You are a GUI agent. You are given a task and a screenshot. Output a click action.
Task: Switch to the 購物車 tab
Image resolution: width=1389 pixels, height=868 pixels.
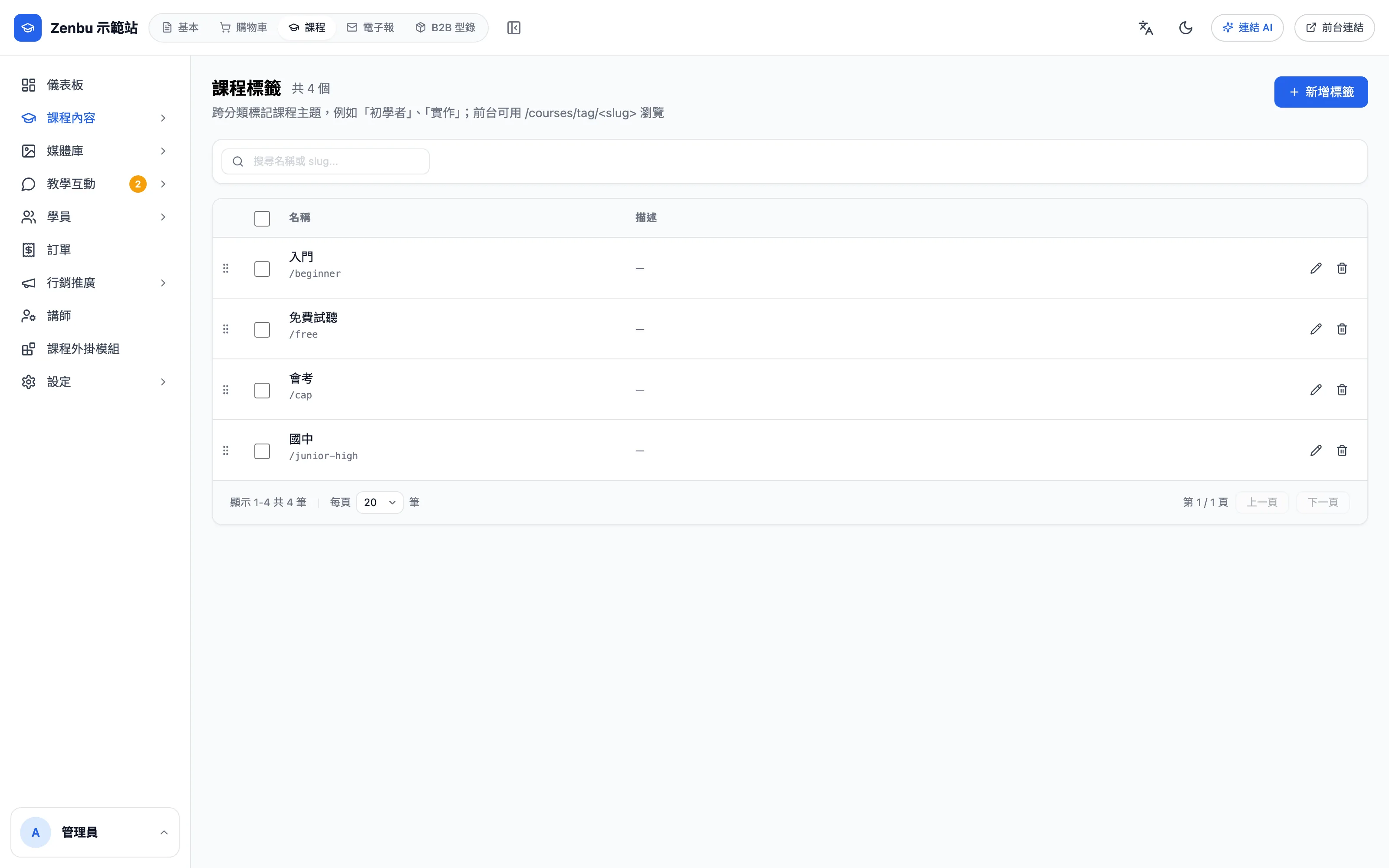244,27
